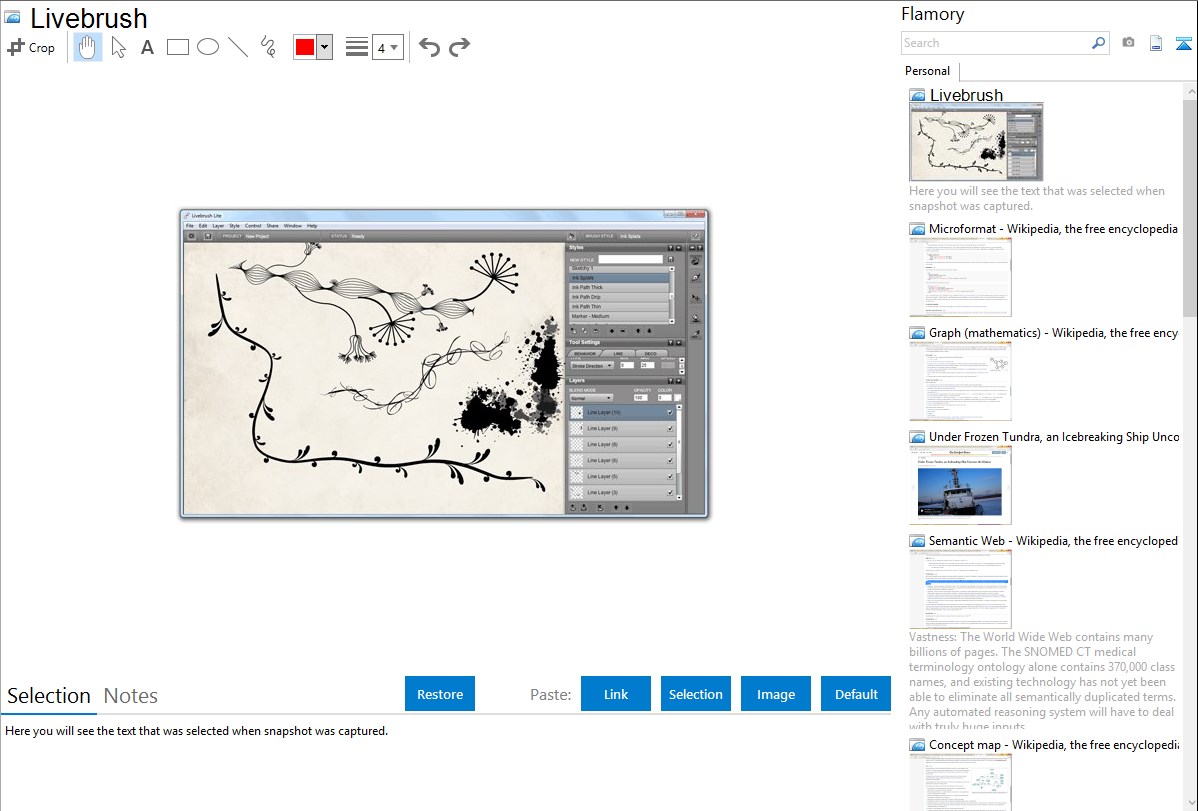
Task: Select the Crop tool
Action: click(31, 47)
